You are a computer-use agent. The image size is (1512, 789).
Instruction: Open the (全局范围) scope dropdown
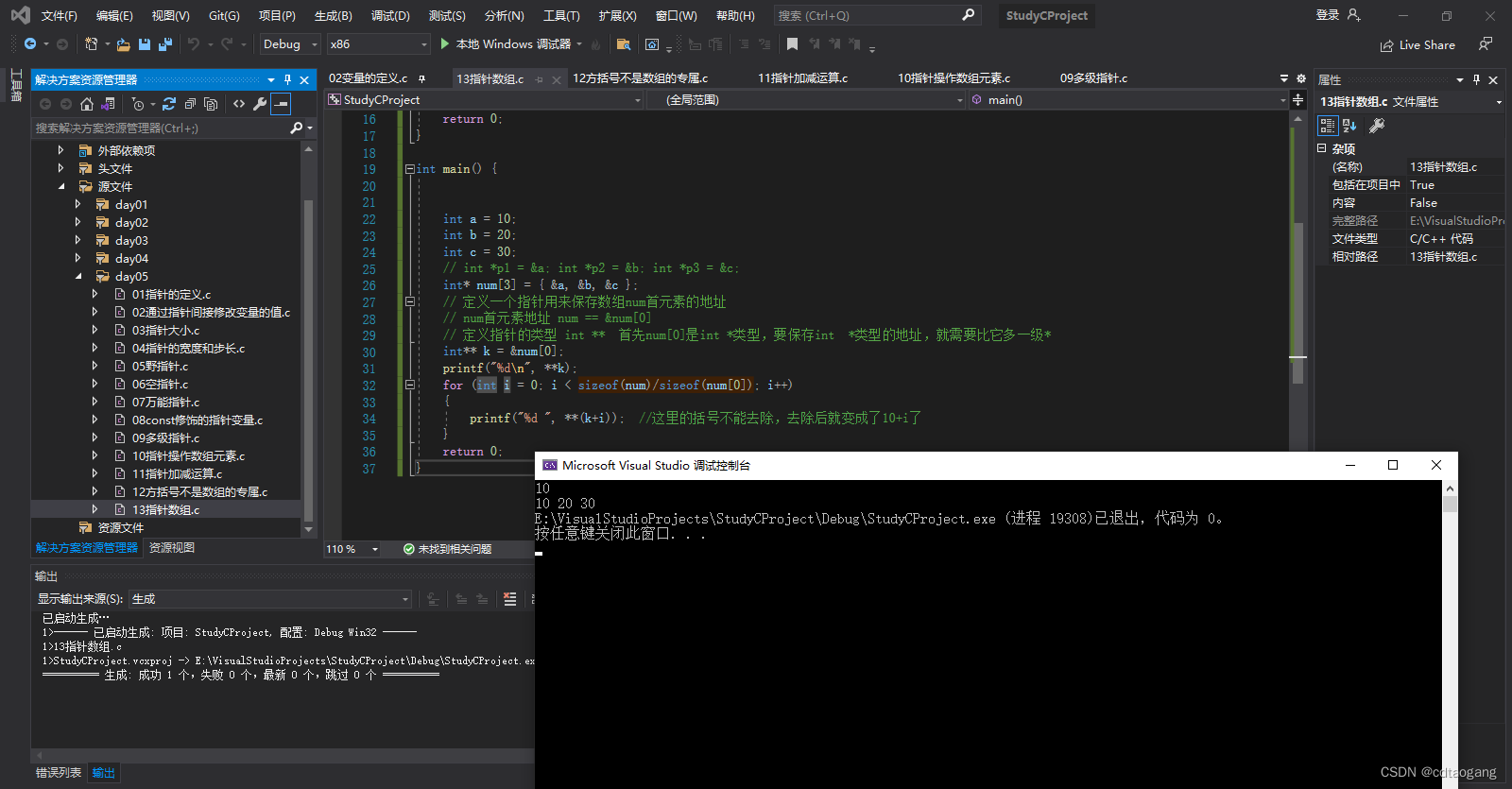click(806, 99)
